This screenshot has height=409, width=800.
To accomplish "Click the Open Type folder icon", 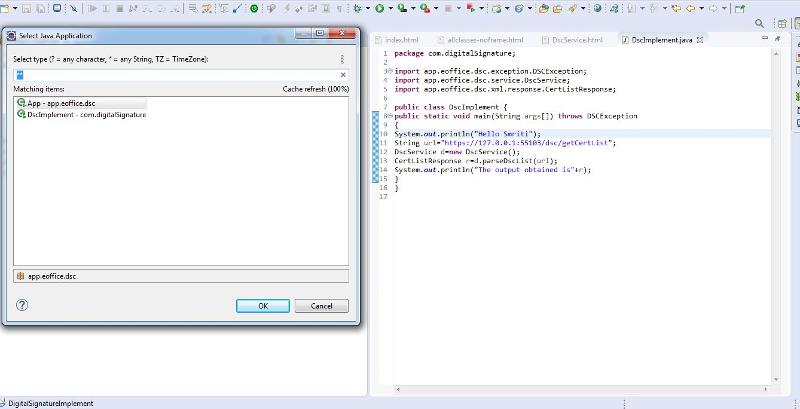I will [x=544, y=8].
